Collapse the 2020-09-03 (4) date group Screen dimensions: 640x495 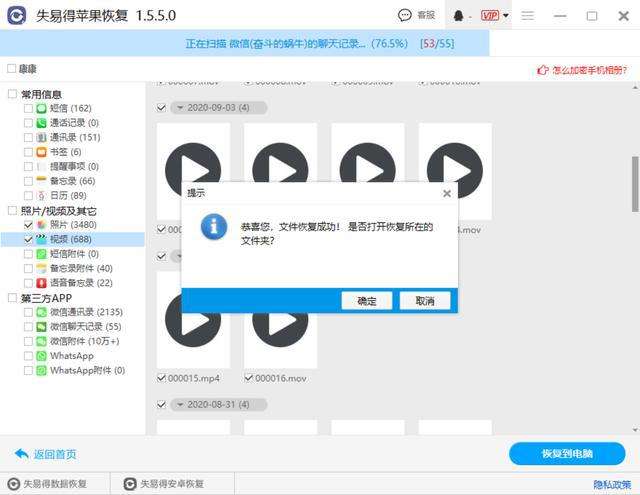coord(180,108)
